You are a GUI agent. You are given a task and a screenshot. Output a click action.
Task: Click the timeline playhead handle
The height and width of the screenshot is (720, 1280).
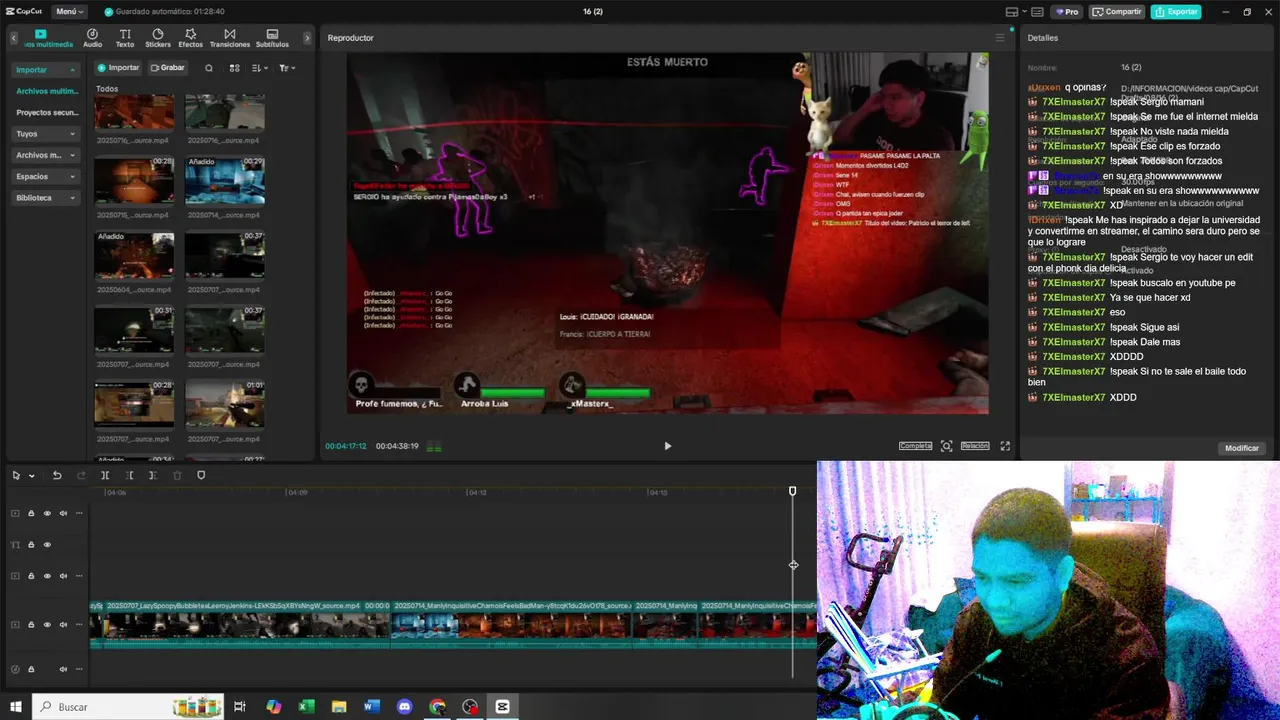(x=793, y=491)
